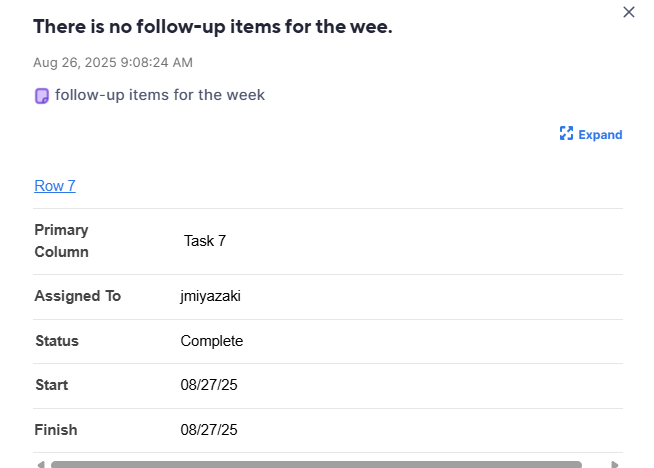Image resolution: width=654 pixels, height=468 pixels.
Task: Click the Status field label
Action: point(57,341)
